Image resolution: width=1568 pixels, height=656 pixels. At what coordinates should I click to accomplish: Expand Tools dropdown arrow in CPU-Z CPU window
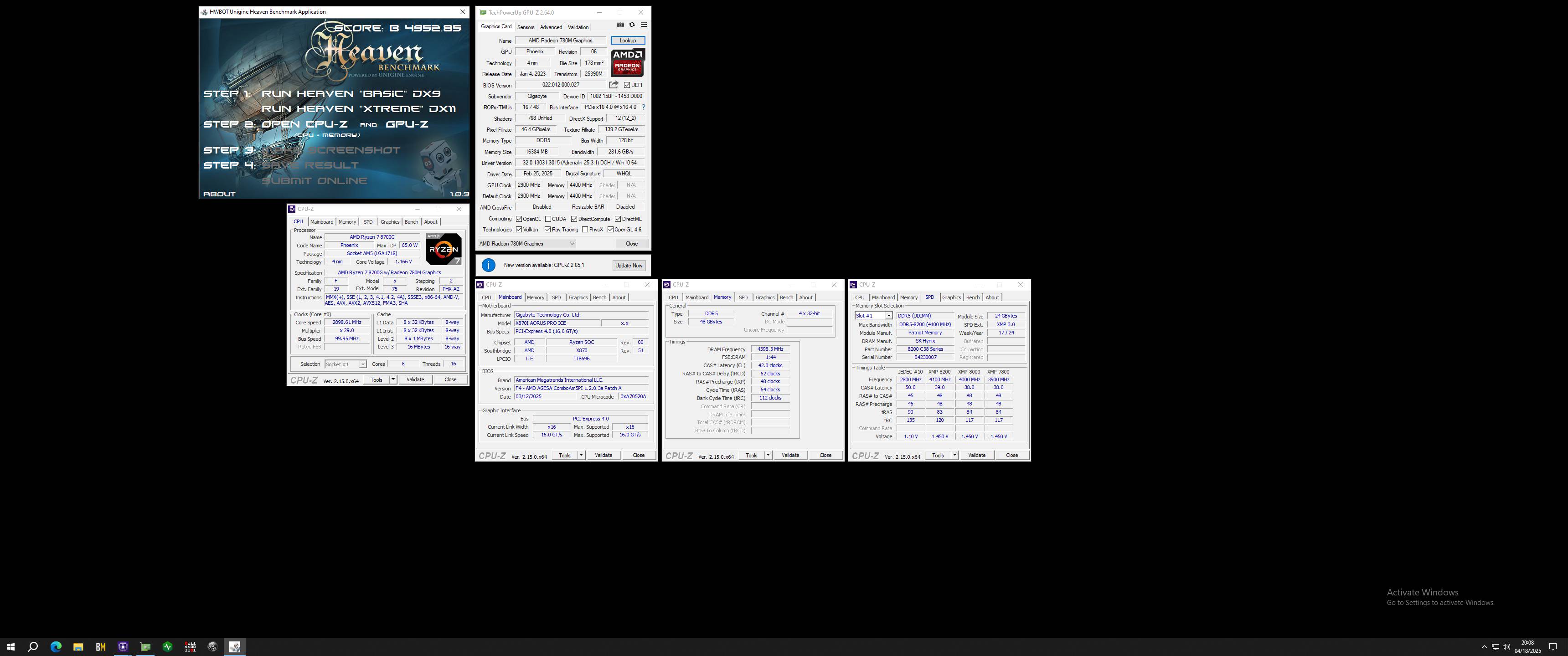393,379
